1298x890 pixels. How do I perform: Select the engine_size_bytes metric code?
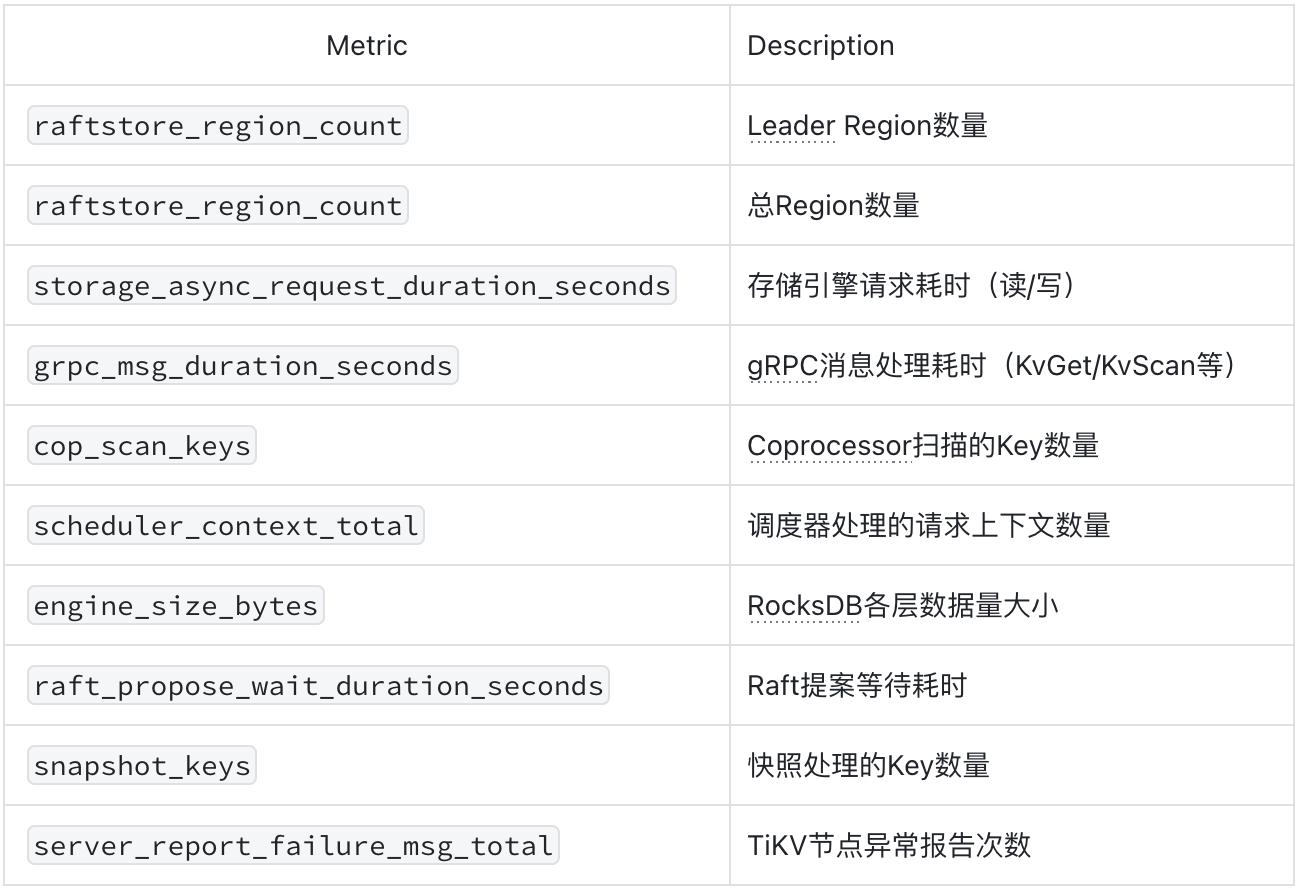pos(176,605)
